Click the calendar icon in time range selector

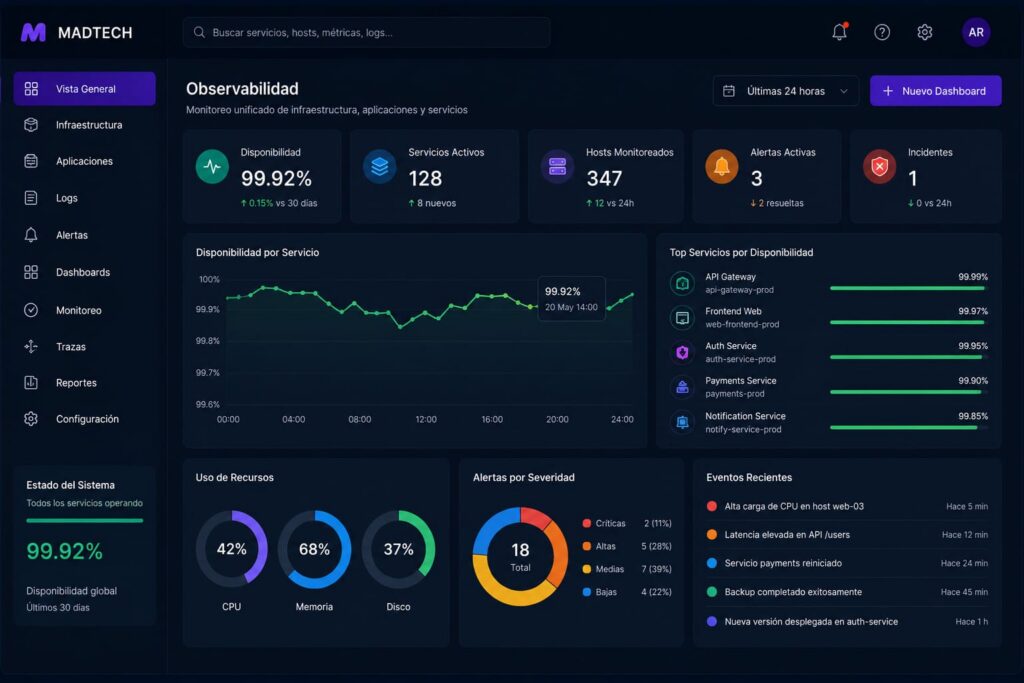[729, 91]
